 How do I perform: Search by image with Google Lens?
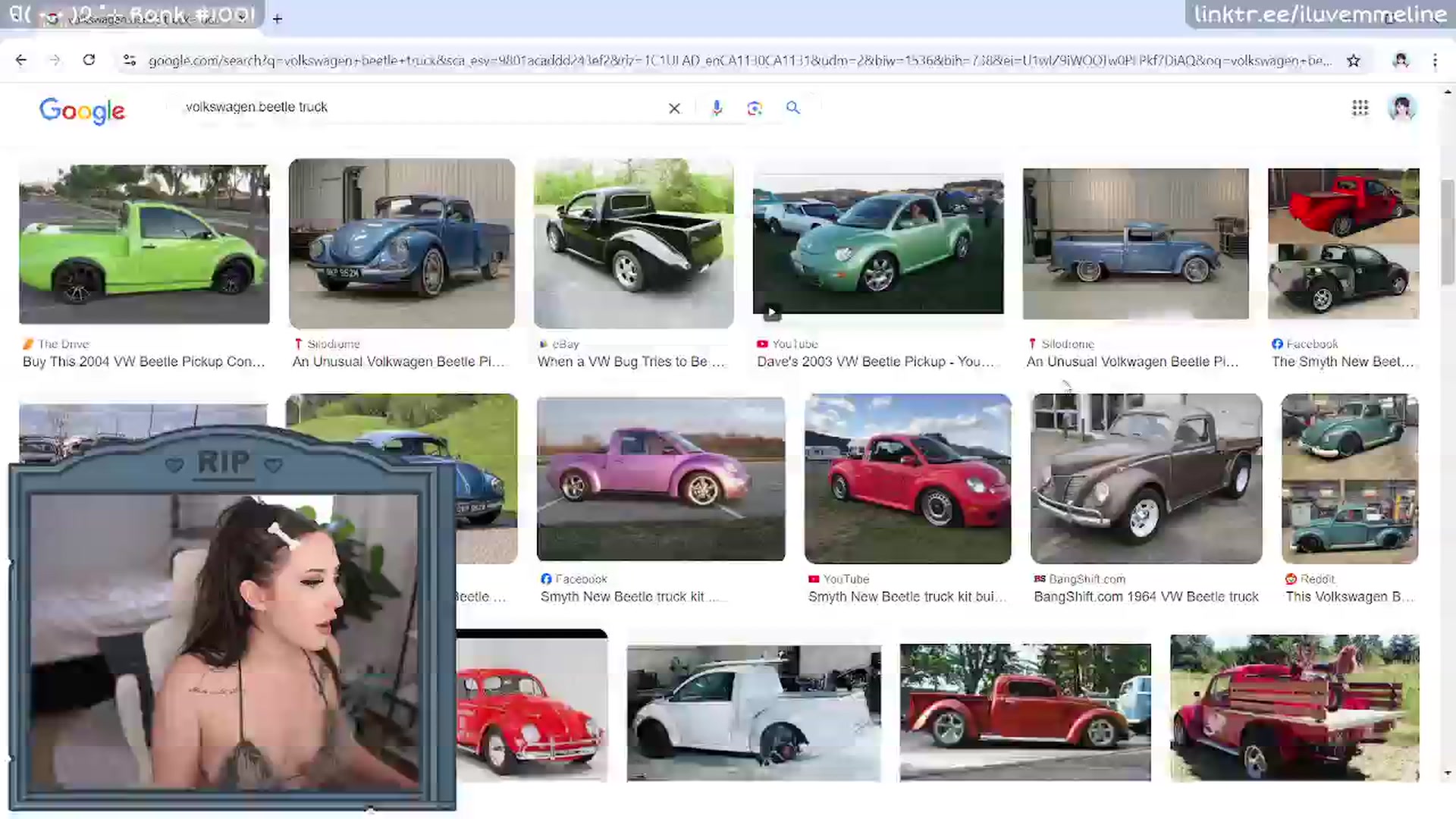click(755, 108)
